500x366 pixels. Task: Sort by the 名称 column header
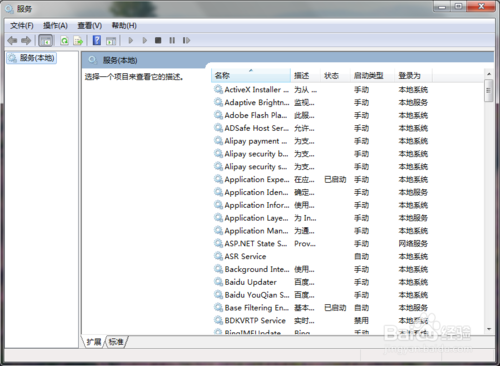(251, 75)
